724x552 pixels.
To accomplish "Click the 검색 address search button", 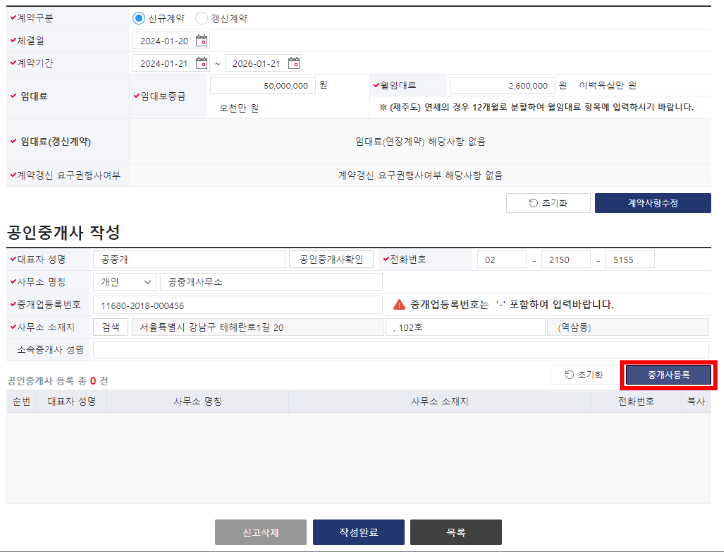I will click(x=110, y=327).
